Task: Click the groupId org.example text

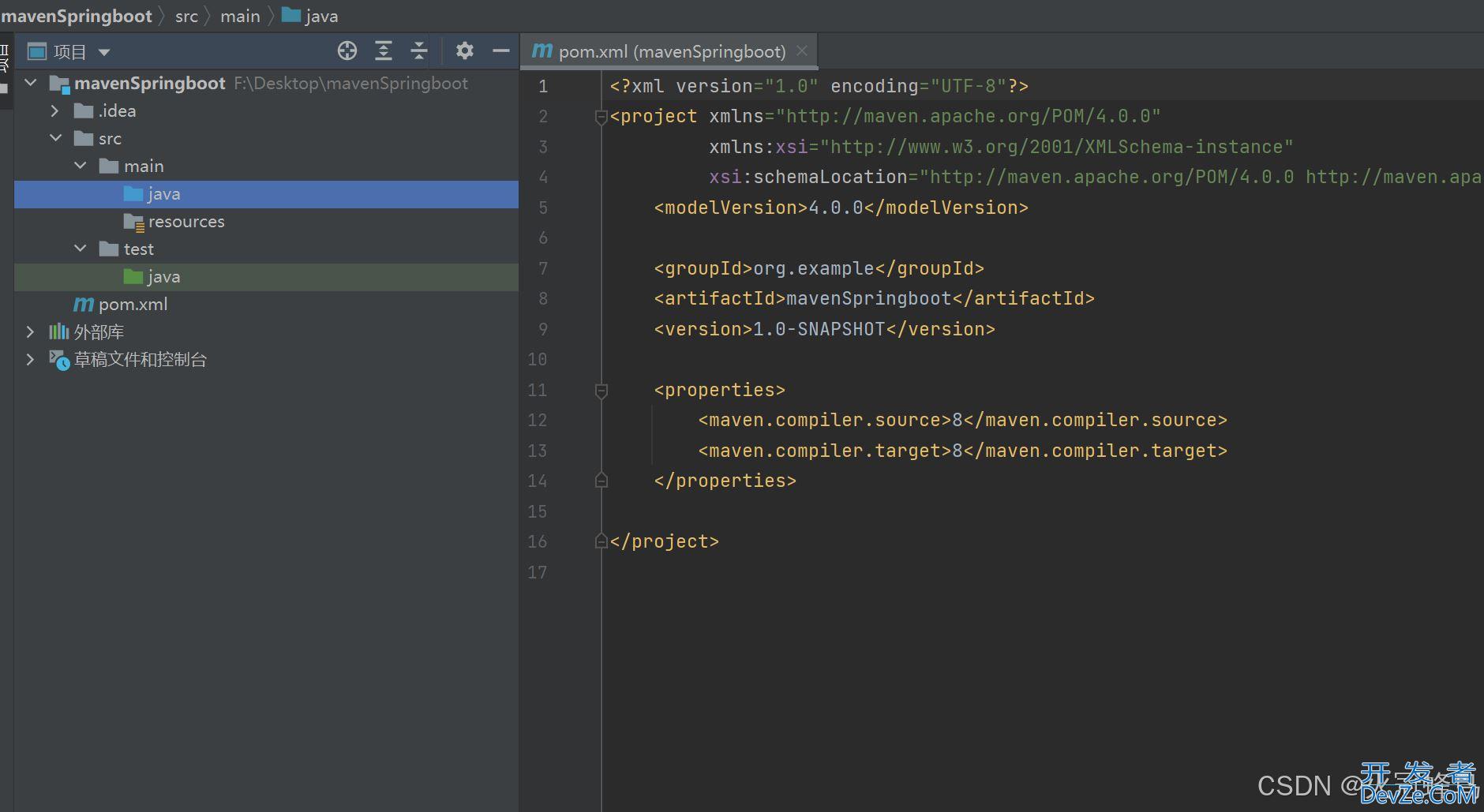Action: click(x=813, y=268)
